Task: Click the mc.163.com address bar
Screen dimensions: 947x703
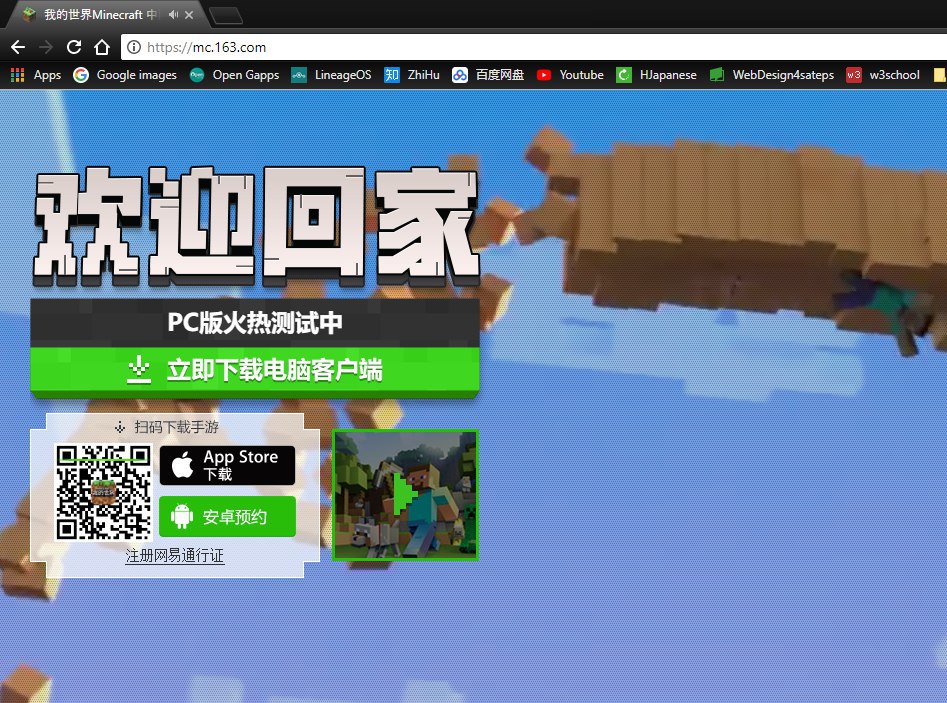Action: pos(500,47)
